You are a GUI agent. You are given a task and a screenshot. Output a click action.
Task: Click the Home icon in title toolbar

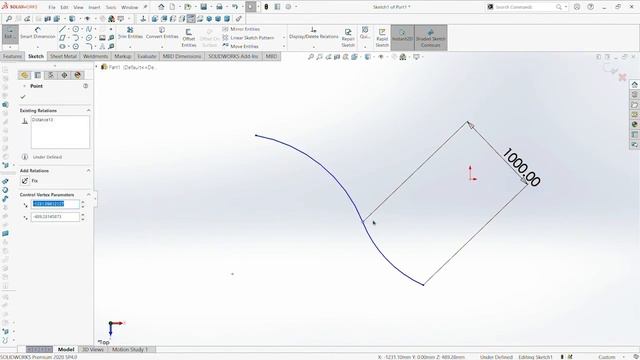(161, 7)
